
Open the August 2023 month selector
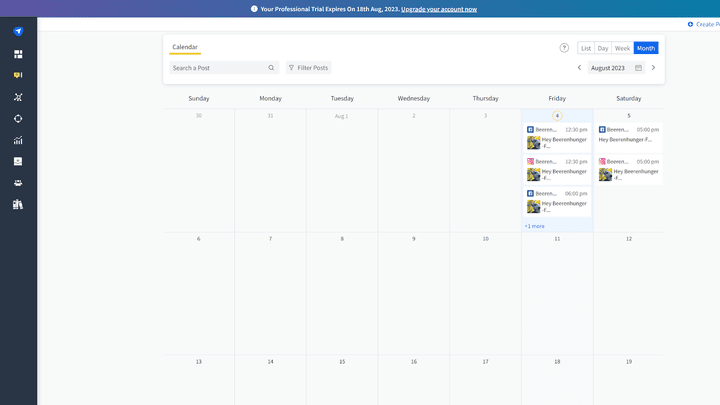[x=616, y=68]
